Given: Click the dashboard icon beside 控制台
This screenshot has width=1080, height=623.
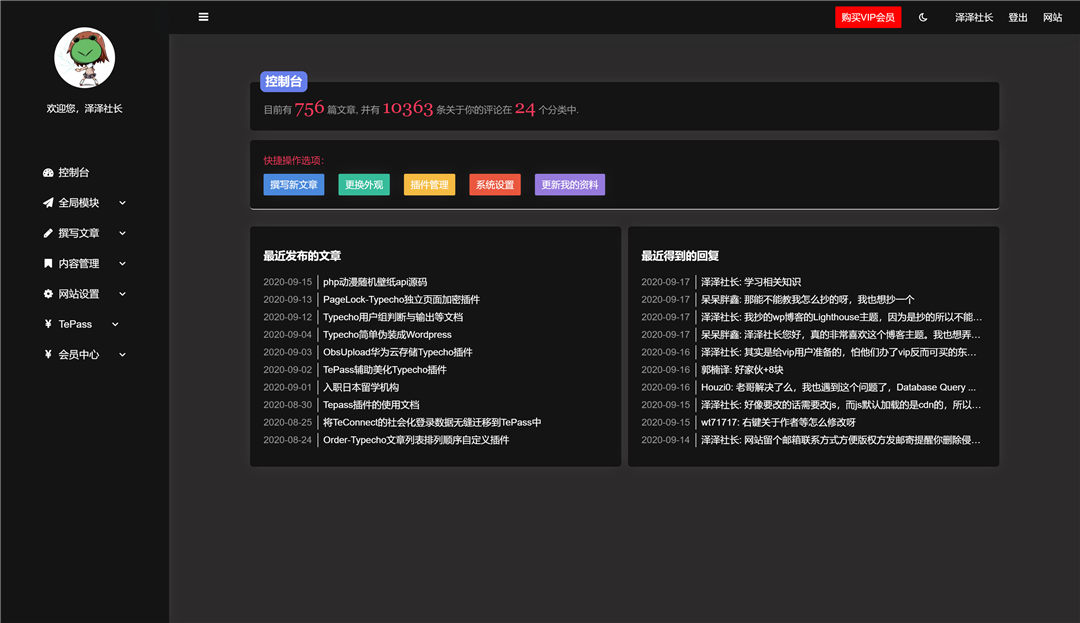Looking at the screenshot, I should pyautogui.click(x=48, y=171).
